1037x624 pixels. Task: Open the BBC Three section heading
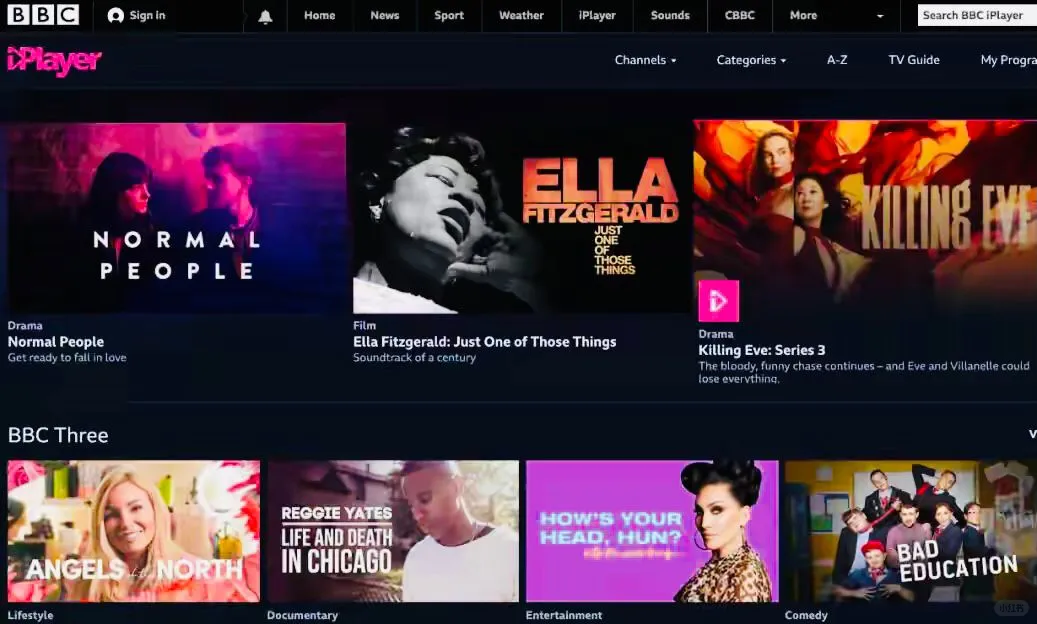[58, 435]
